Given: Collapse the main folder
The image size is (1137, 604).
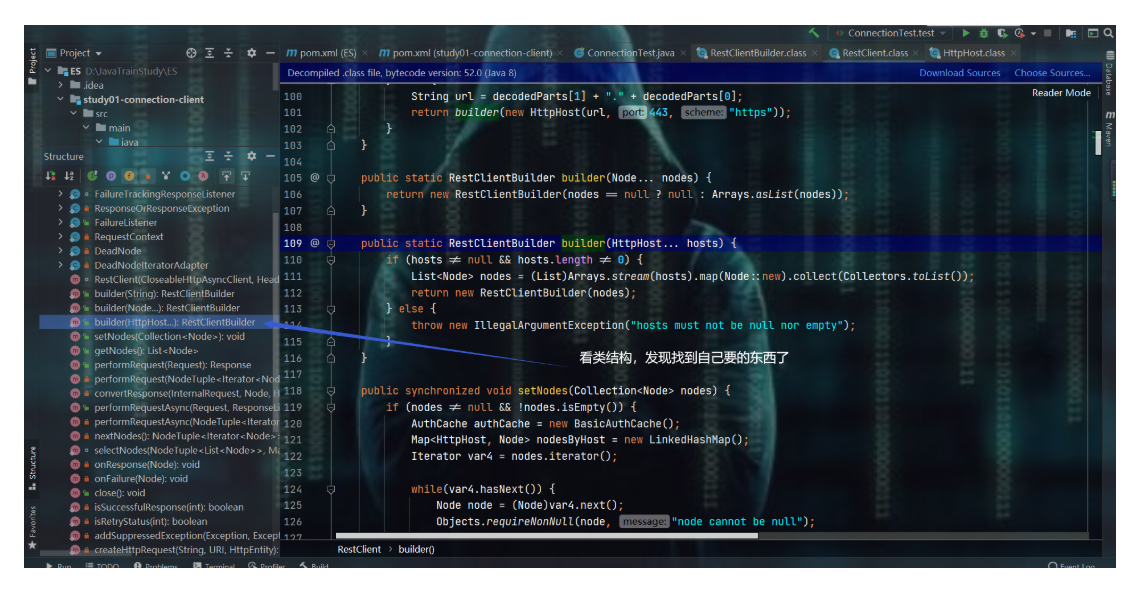Looking at the screenshot, I should point(87,128).
